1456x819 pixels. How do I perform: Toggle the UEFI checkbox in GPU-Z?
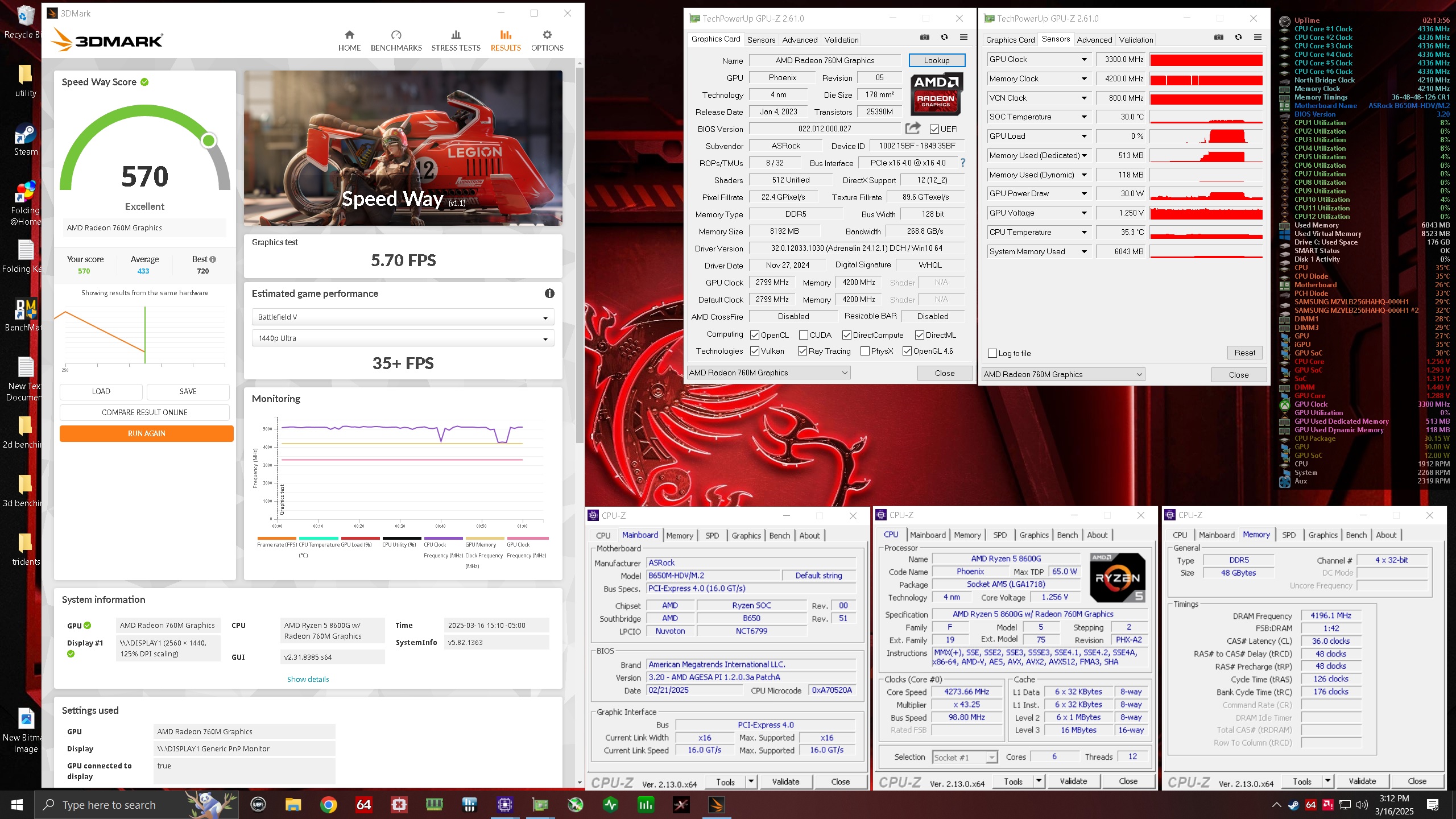(x=934, y=129)
